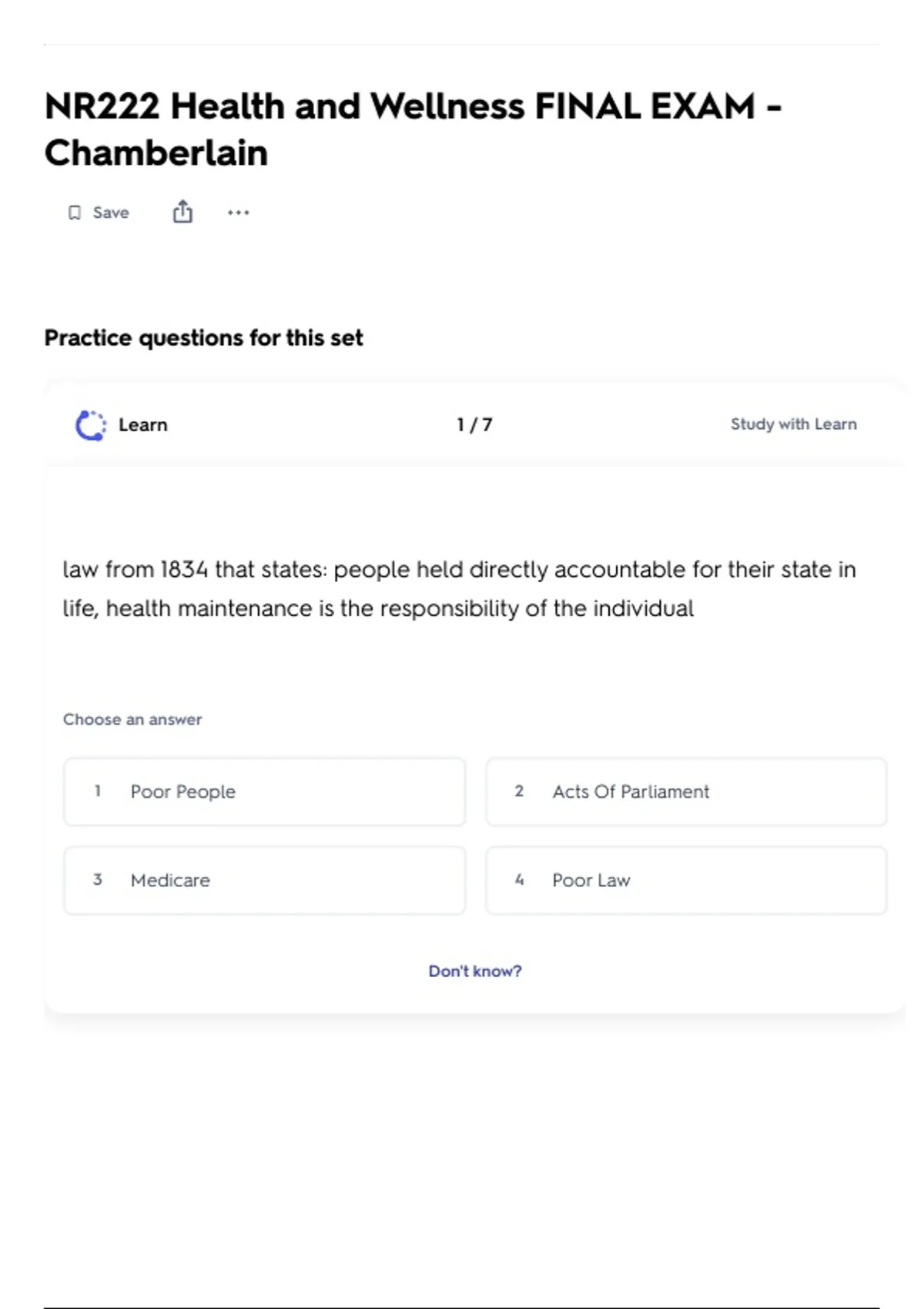
Task: Click the Choose an answer label
Action: (x=132, y=719)
